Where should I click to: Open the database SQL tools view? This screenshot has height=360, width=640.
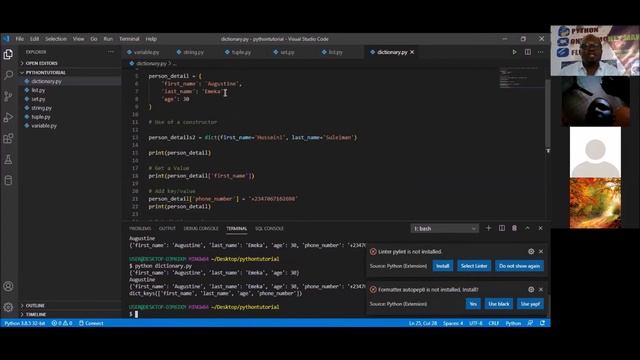coord(8,180)
